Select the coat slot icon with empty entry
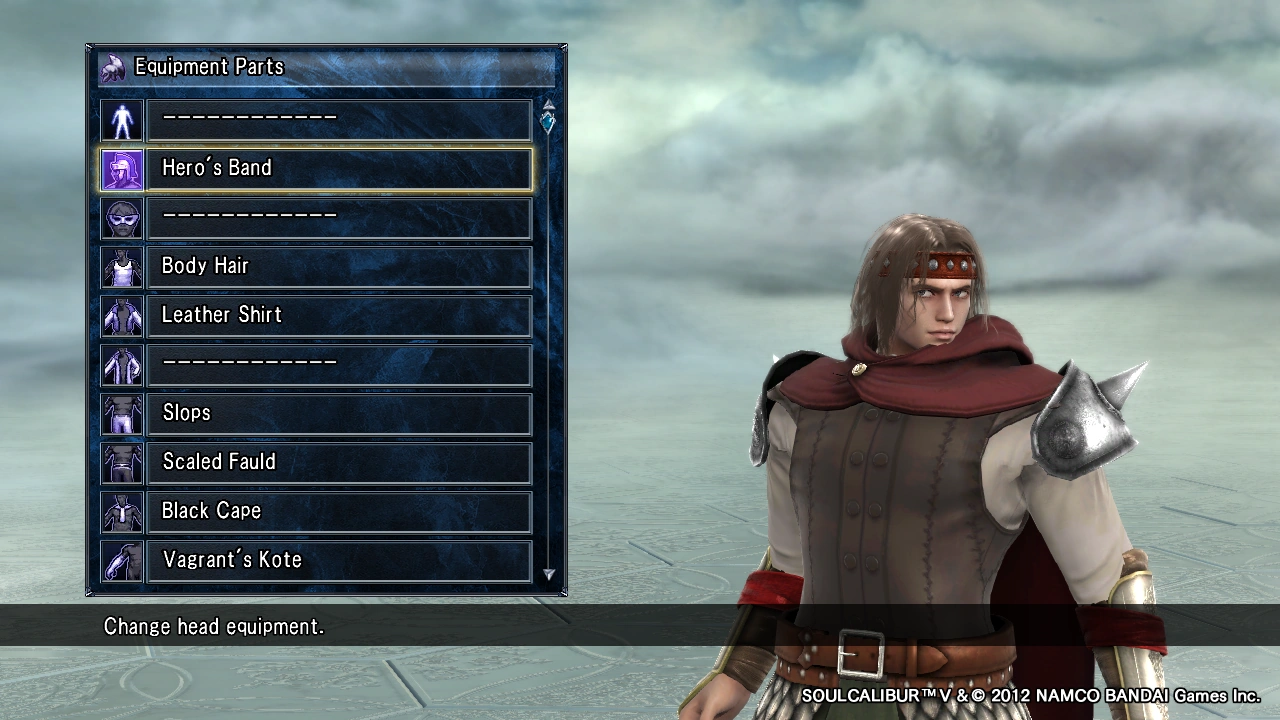This screenshot has height=720, width=1280. pos(122,365)
